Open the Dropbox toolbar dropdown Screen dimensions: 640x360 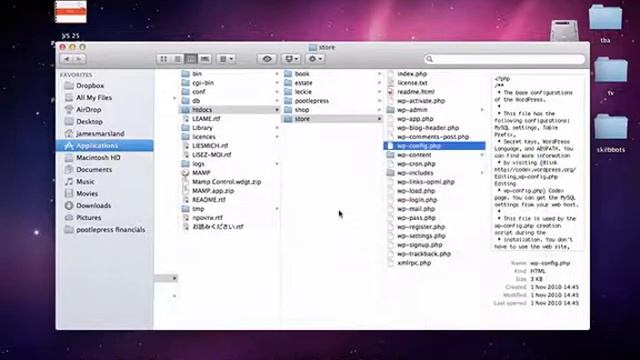point(291,59)
